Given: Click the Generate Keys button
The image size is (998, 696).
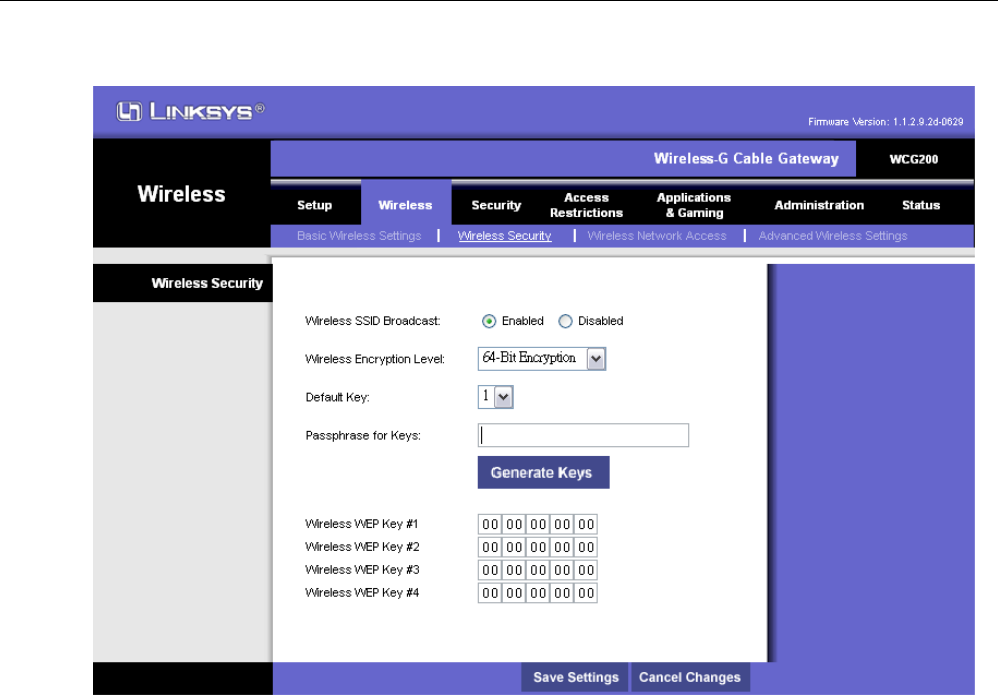Looking at the screenshot, I should [544, 473].
